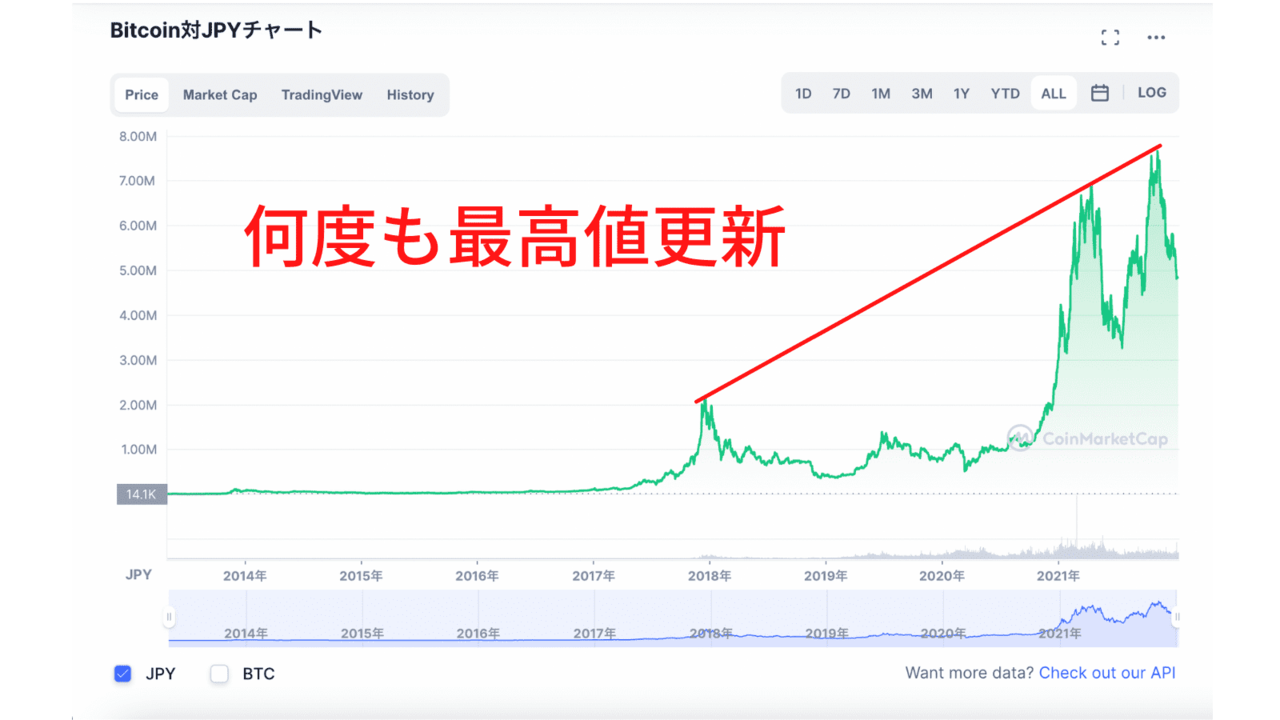Select the 1D time range
The height and width of the screenshot is (720, 1280).
(x=803, y=93)
